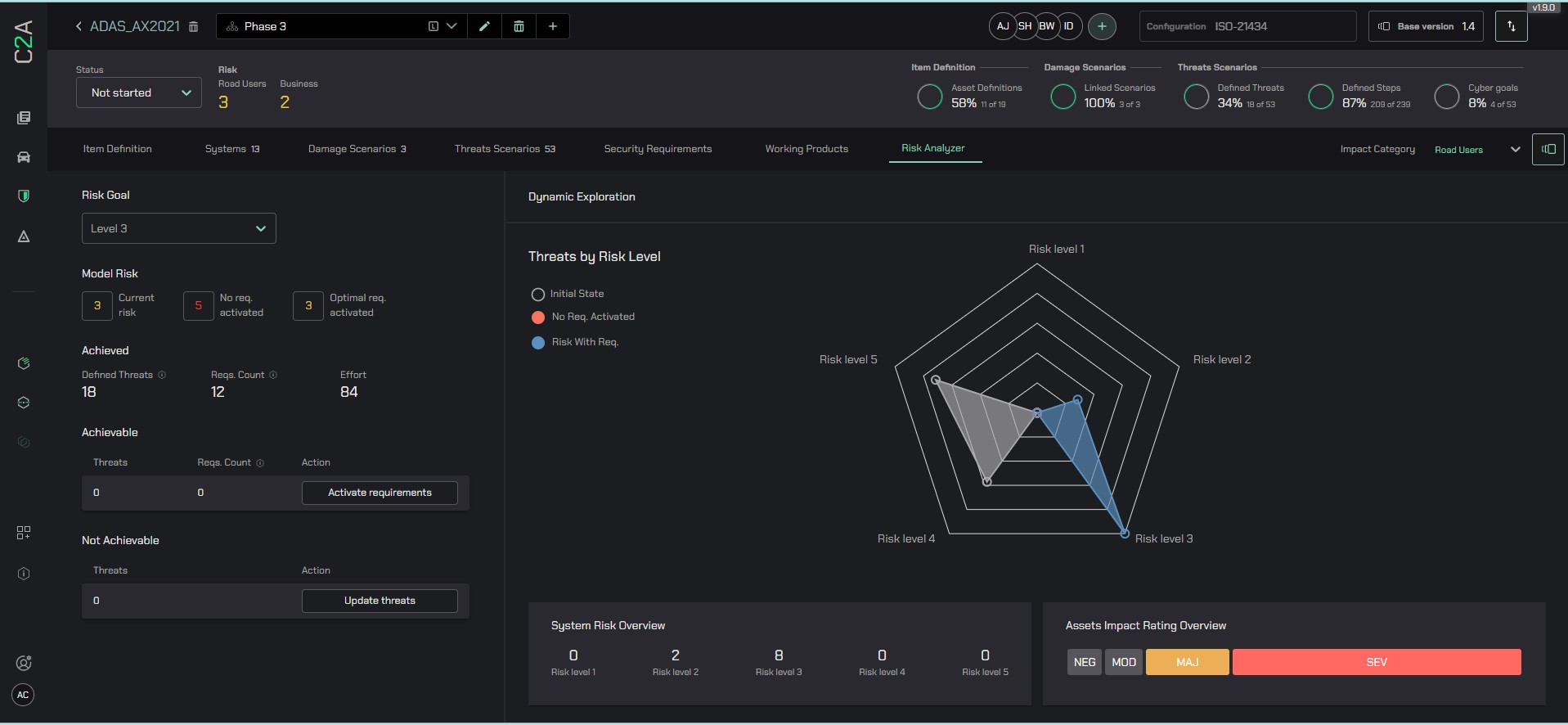The width and height of the screenshot is (1568, 725).
Task: Click the ID collaborator avatar
Action: click(x=1070, y=26)
